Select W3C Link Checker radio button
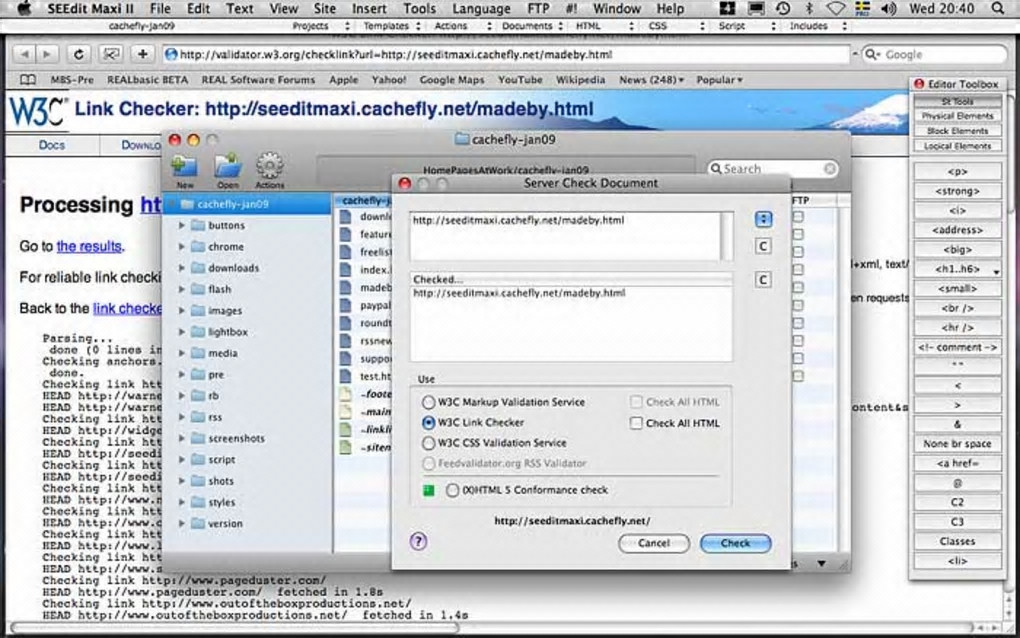The height and width of the screenshot is (638, 1020). tap(428, 423)
